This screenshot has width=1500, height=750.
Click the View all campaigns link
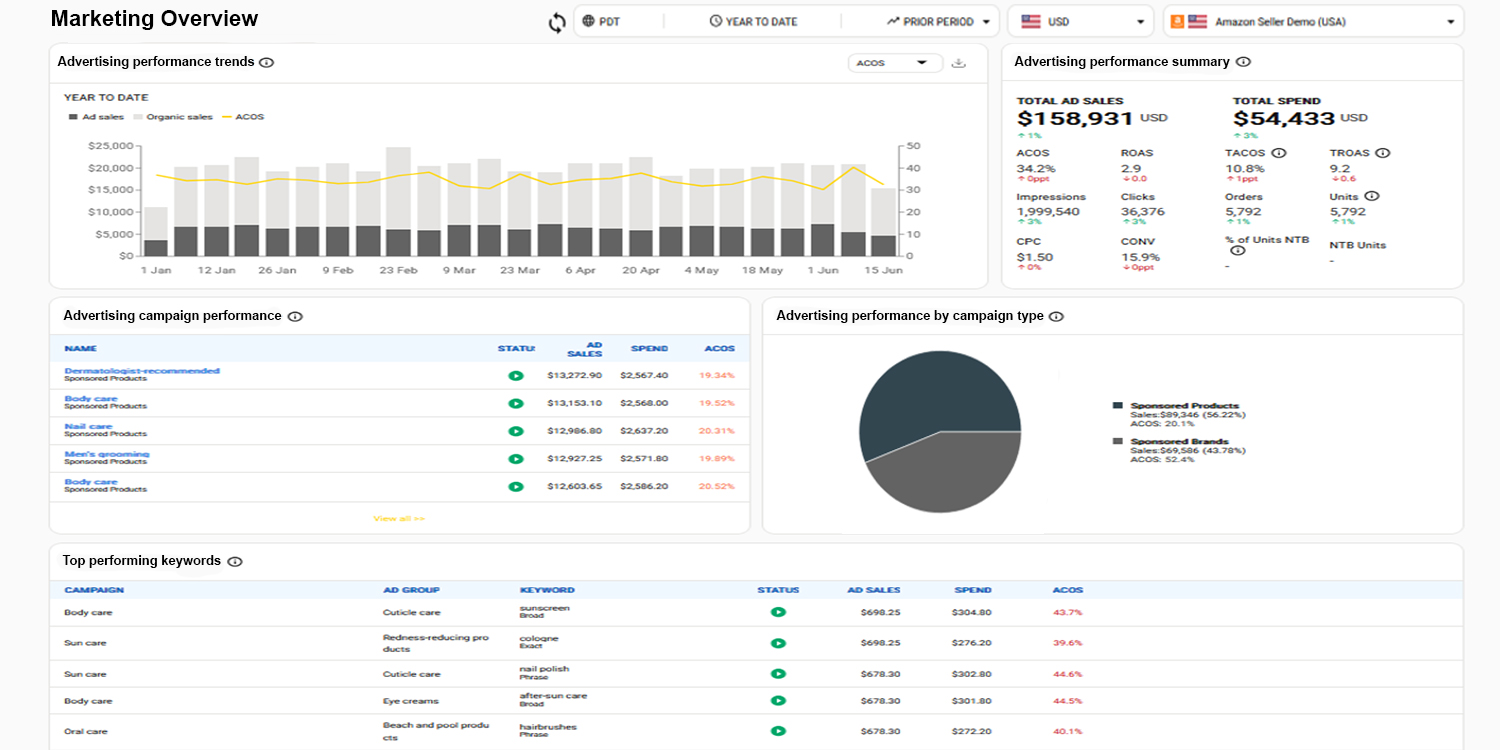click(399, 518)
